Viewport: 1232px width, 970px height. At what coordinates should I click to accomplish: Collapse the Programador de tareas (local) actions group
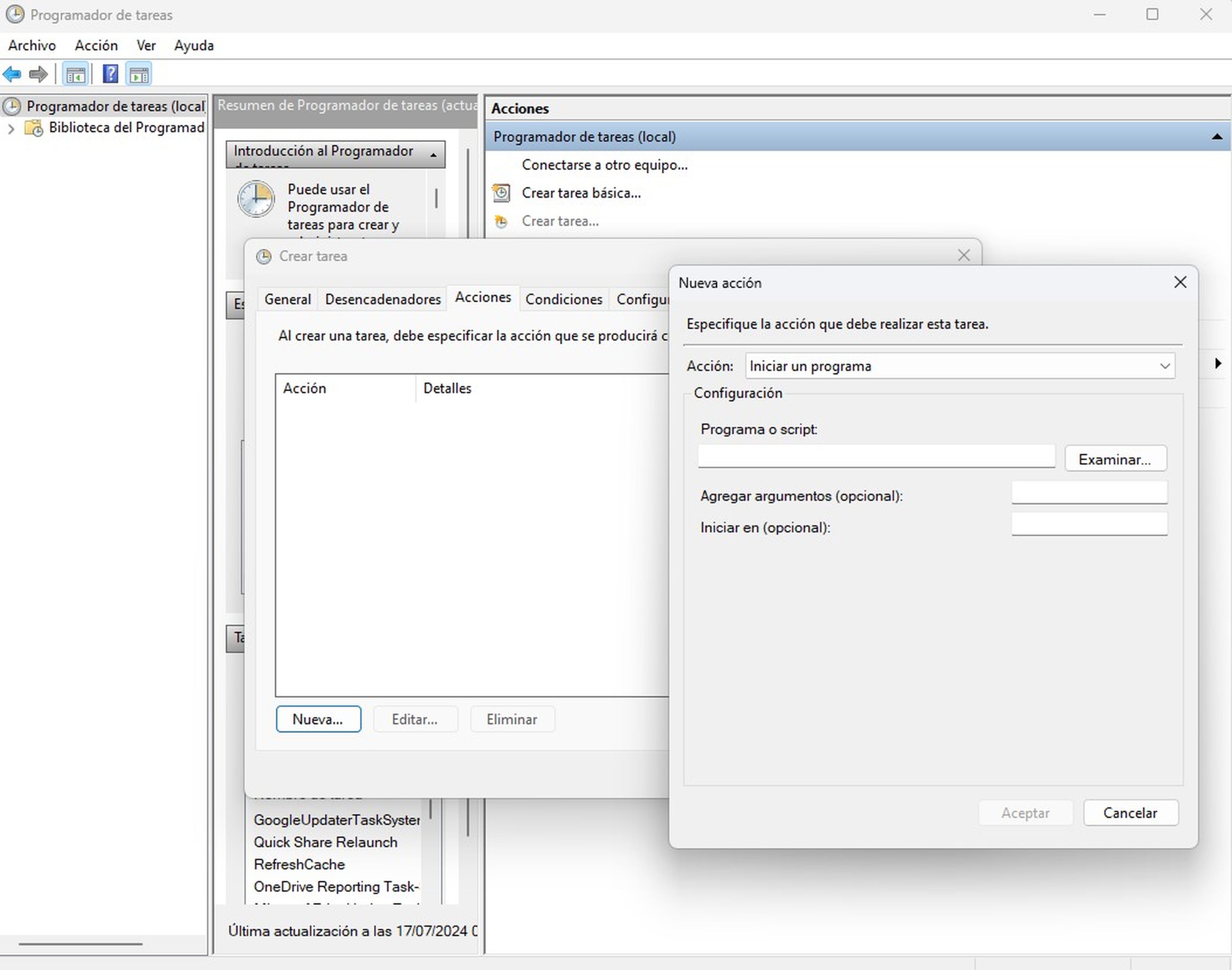click(1217, 137)
